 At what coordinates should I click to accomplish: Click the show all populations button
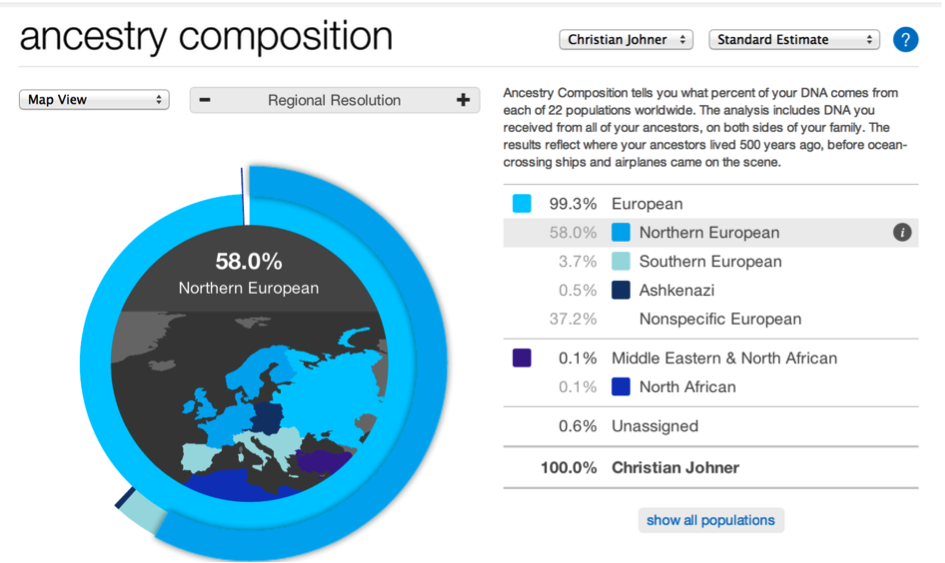[x=711, y=520]
